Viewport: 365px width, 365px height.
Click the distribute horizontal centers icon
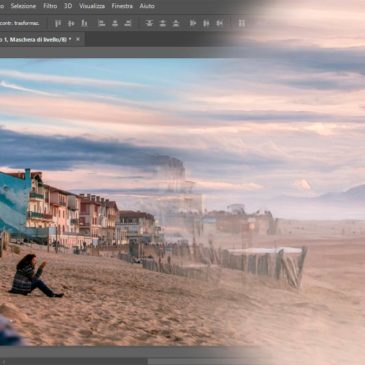coord(206,23)
